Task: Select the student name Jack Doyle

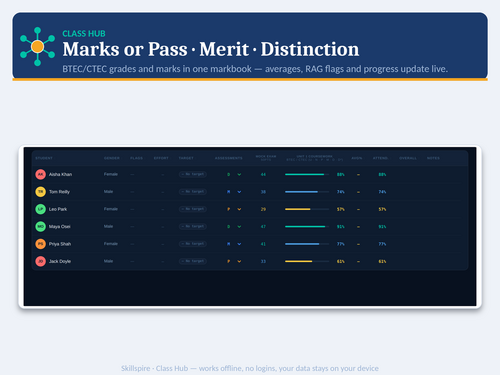Action: tap(60, 261)
